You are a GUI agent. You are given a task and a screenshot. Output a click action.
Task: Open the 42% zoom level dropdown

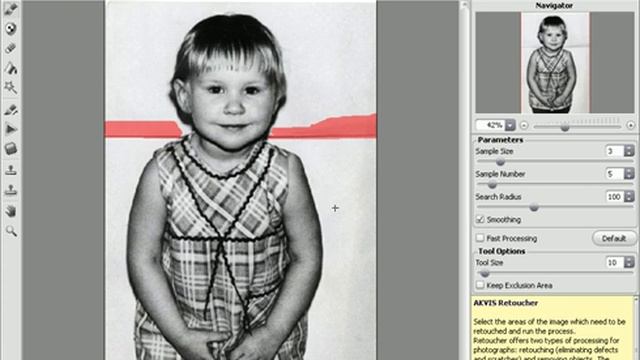pyautogui.click(x=510, y=125)
